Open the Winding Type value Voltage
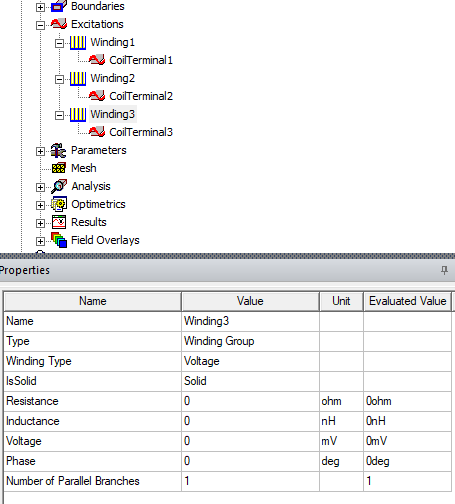Viewport: 455px width, 504px height. pyautogui.click(x=250, y=361)
